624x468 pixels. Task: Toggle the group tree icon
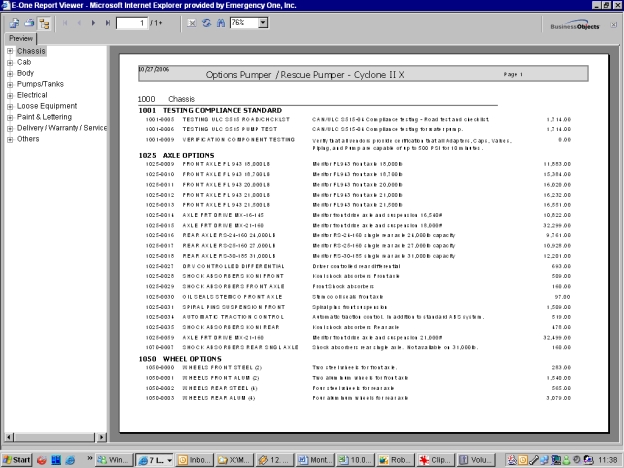click(44, 23)
